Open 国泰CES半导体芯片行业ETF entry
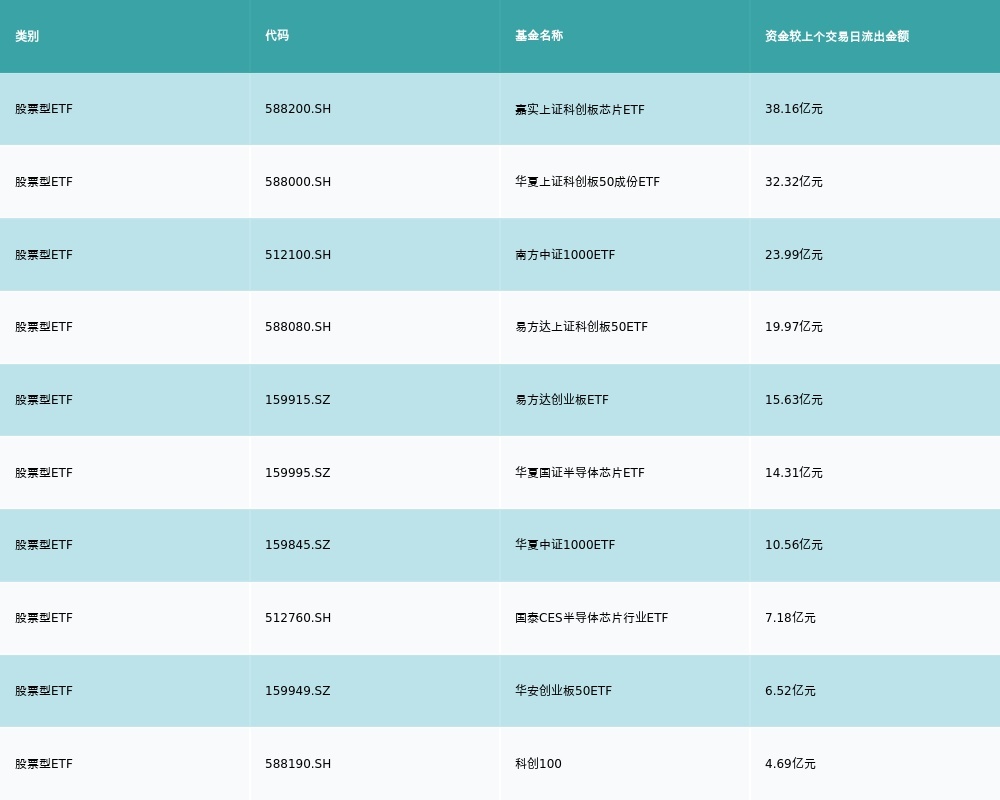The image size is (1000, 800). (x=591, y=618)
